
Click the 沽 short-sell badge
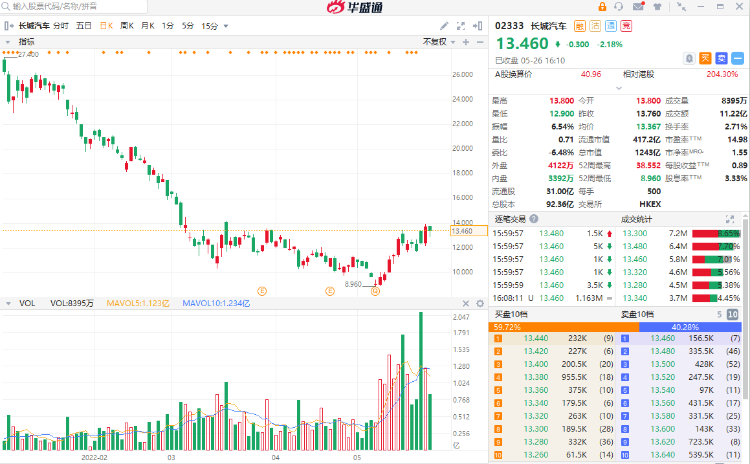tap(595, 26)
